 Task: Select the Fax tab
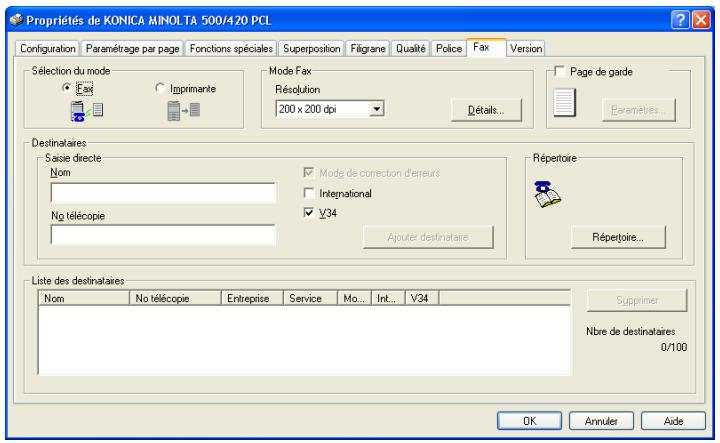click(x=486, y=47)
